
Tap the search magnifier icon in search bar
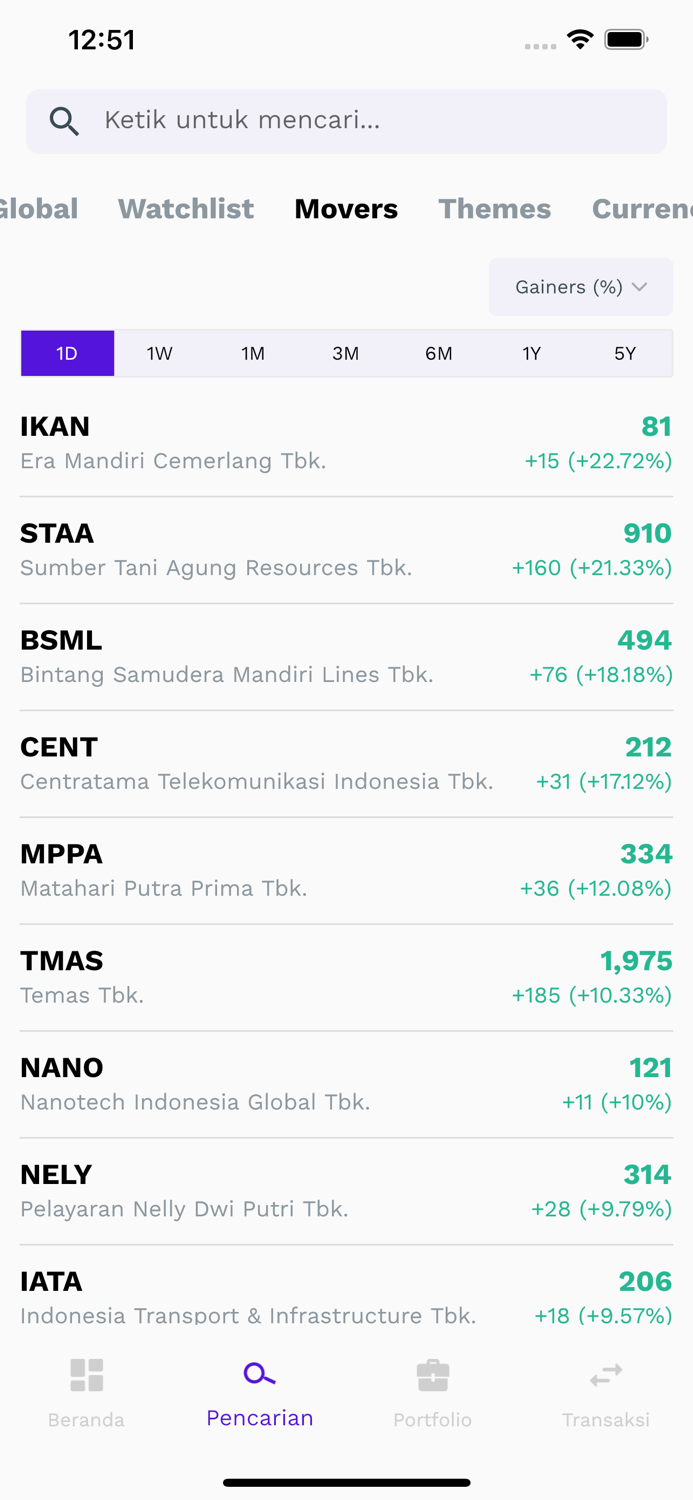click(64, 120)
